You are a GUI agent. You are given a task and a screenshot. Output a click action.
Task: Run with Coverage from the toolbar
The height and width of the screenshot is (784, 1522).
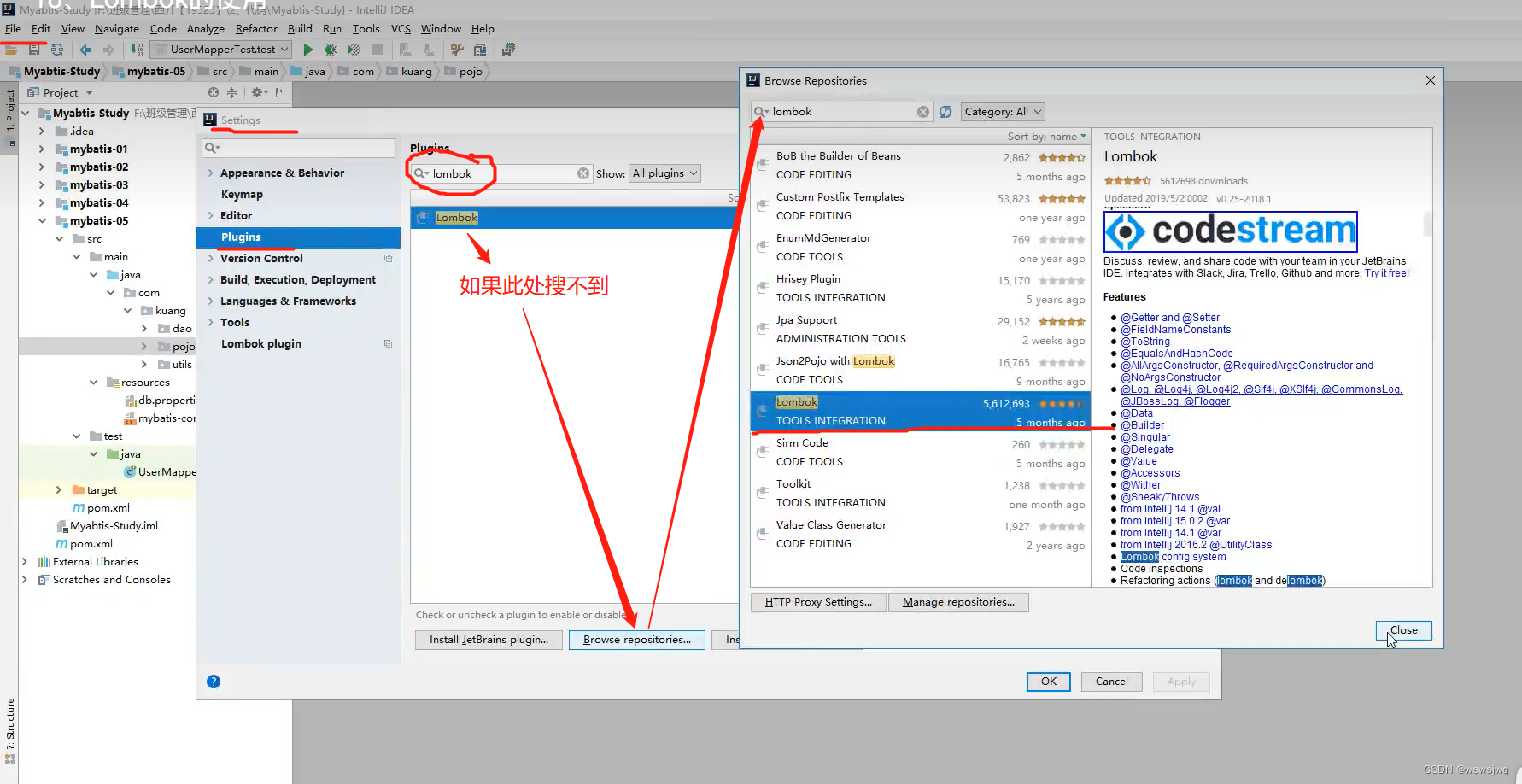[354, 49]
